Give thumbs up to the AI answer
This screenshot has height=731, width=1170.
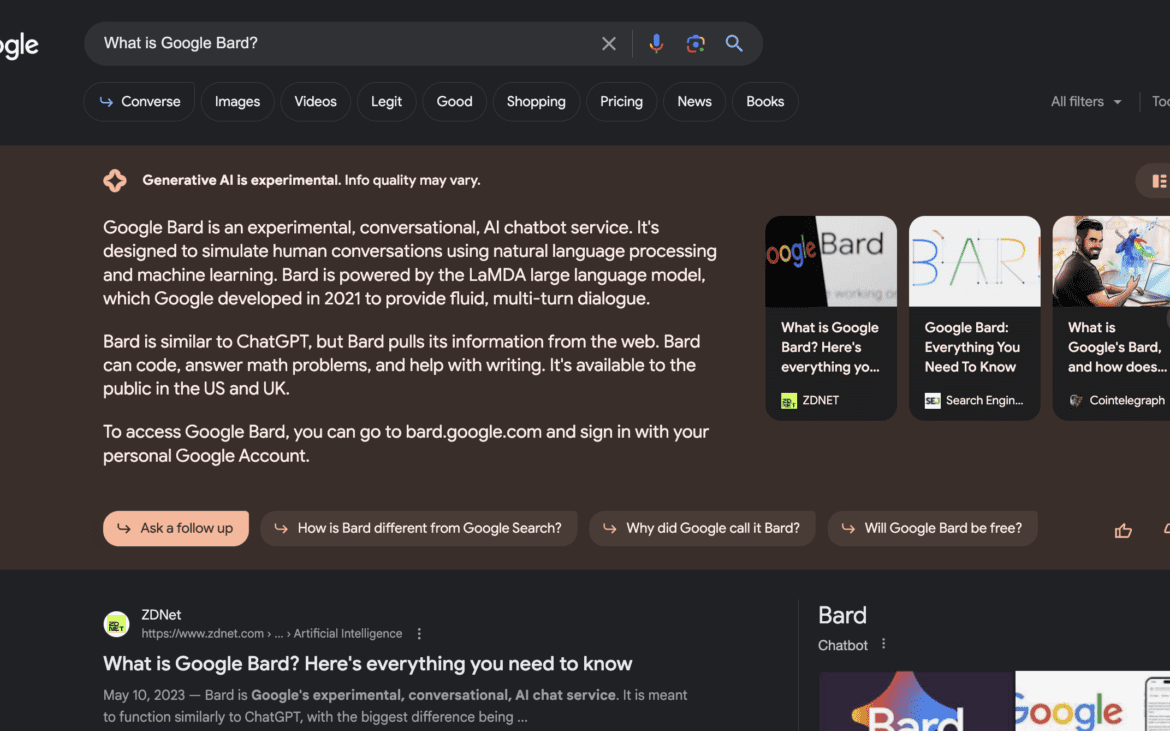[x=1123, y=530]
